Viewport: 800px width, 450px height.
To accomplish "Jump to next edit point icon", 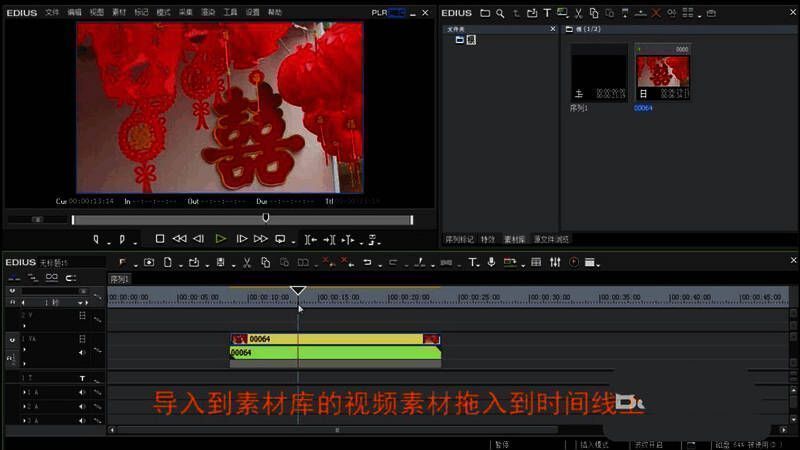I will click(x=329, y=239).
